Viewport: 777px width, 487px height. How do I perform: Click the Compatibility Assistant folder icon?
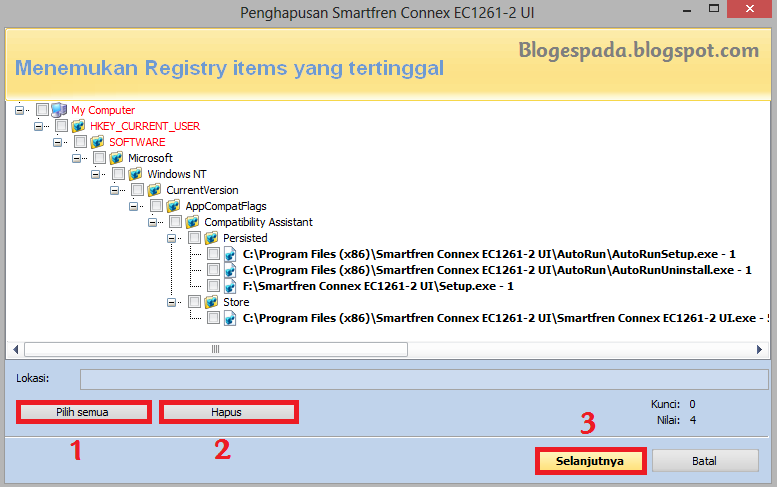point(192,222)
